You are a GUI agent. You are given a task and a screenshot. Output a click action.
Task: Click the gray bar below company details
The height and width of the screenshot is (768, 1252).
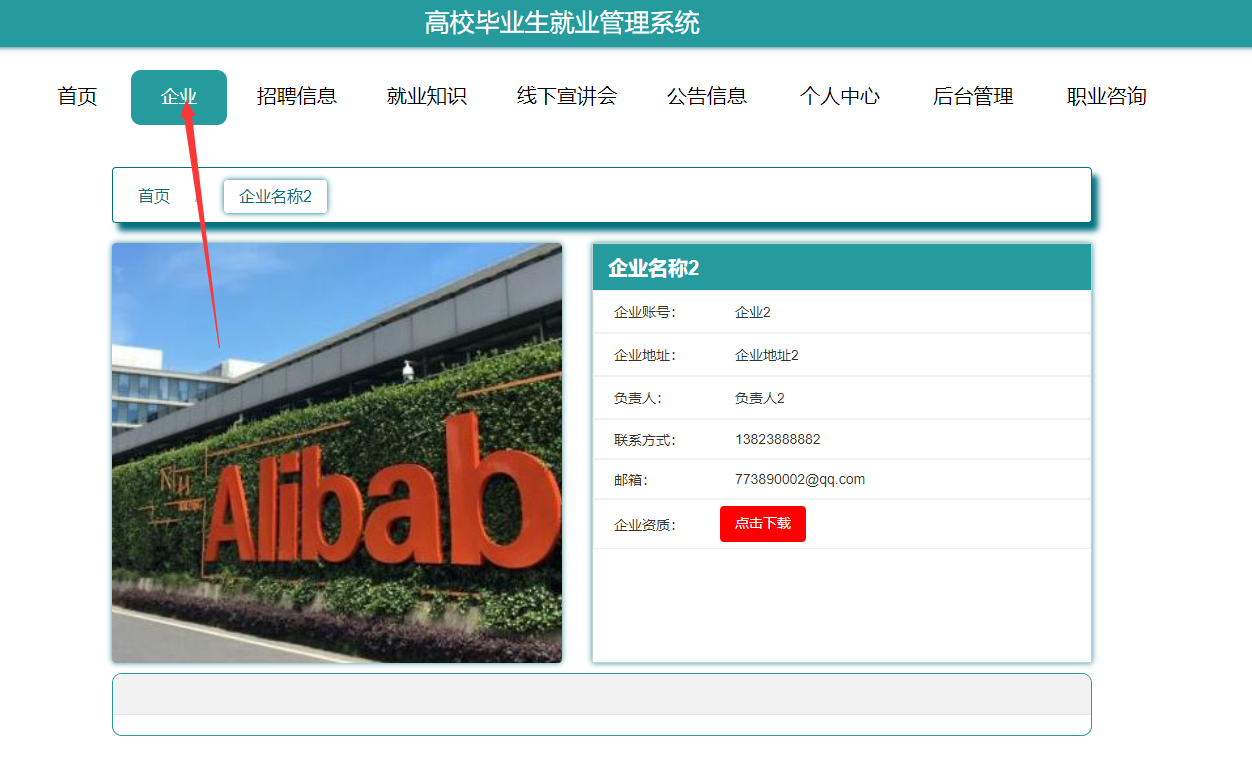point(602,695)
